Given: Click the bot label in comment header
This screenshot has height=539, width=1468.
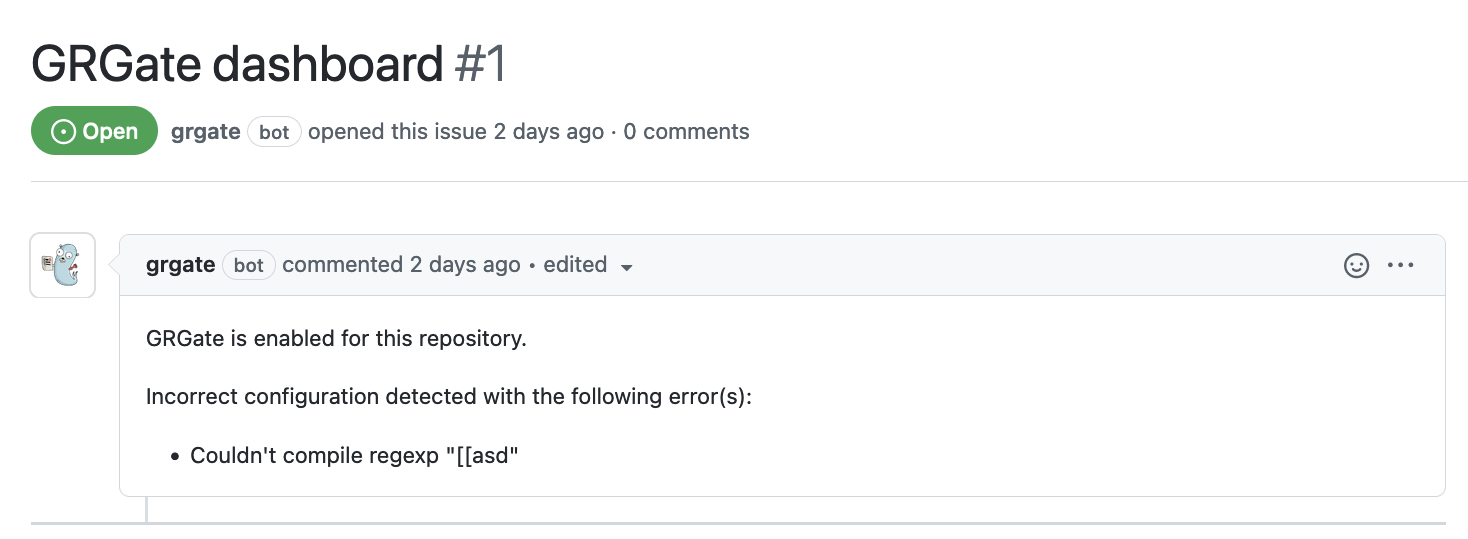Looking at the screenshot, I should pyautogui.click(x=249, y=265).
